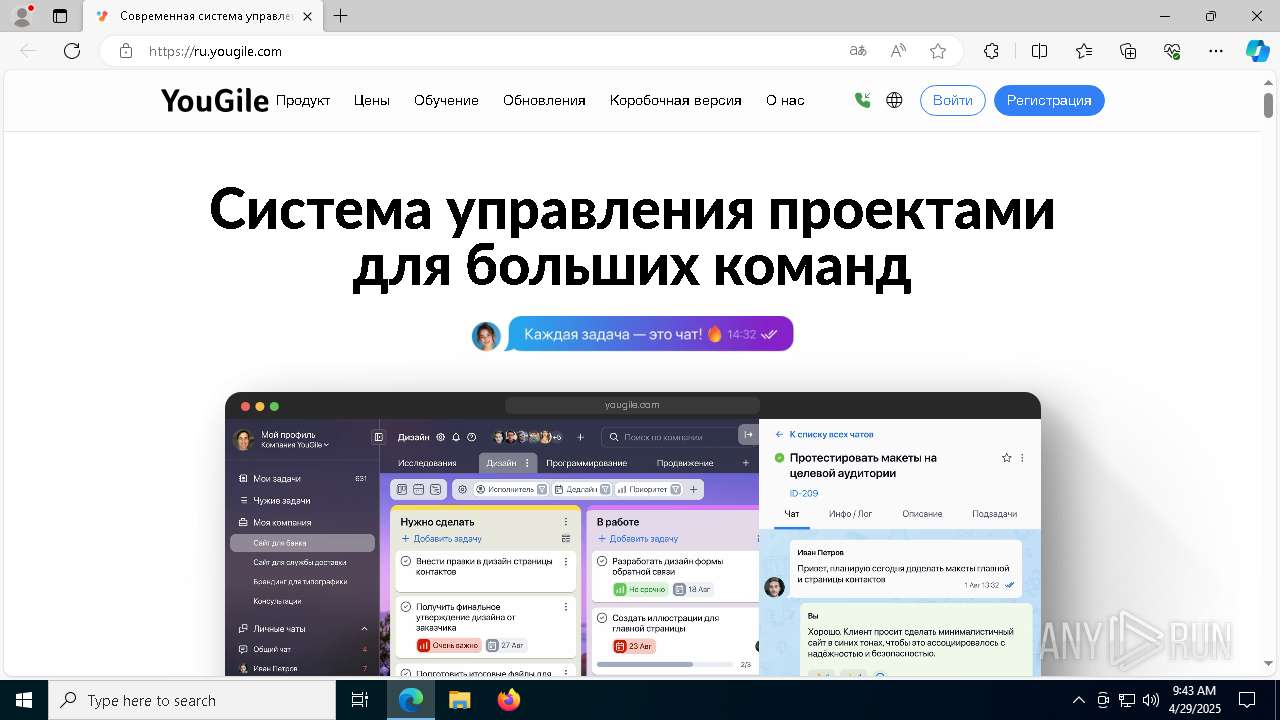The width and height of the screenshot is (1280, 720).
Task: Open Коробочная версия page
Action: tap(676, 100)
